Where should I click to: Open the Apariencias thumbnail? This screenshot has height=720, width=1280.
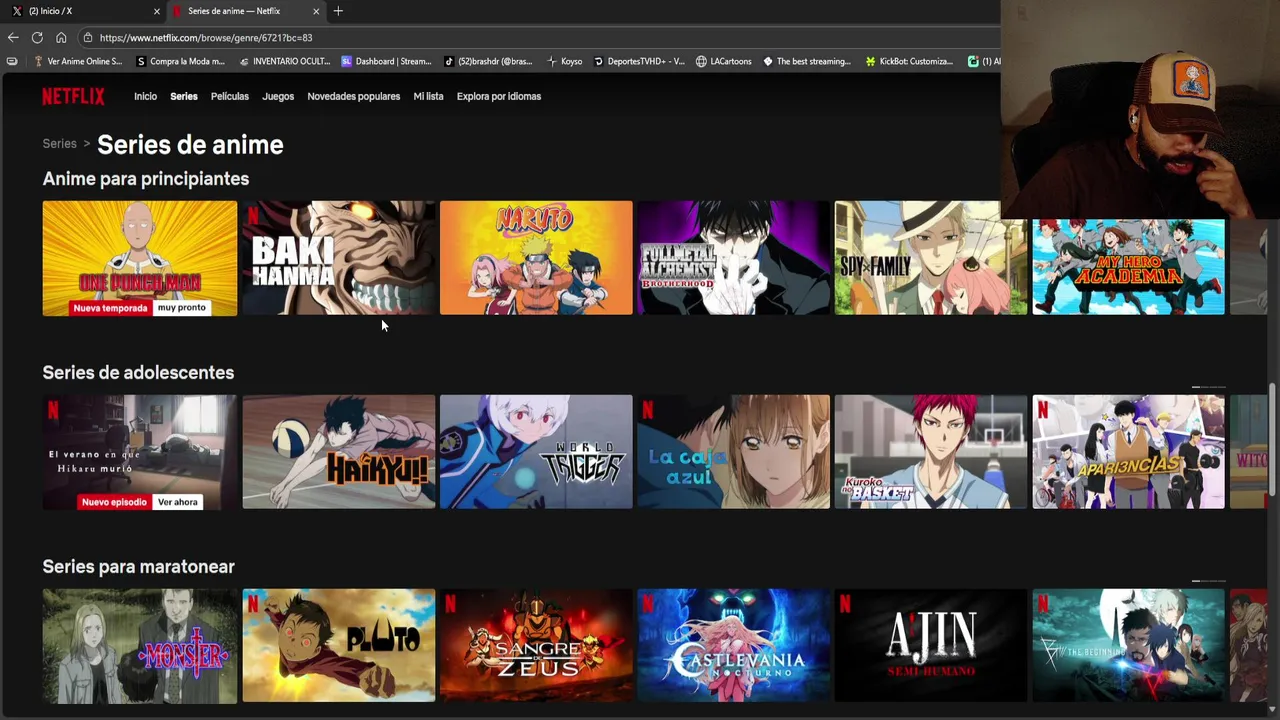pyautogui.click(x=1128, y=452)
